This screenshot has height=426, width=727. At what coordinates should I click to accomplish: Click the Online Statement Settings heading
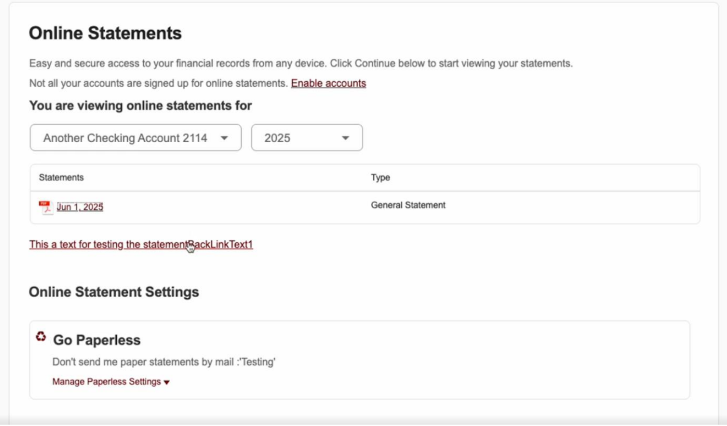[x=114, y=292]
